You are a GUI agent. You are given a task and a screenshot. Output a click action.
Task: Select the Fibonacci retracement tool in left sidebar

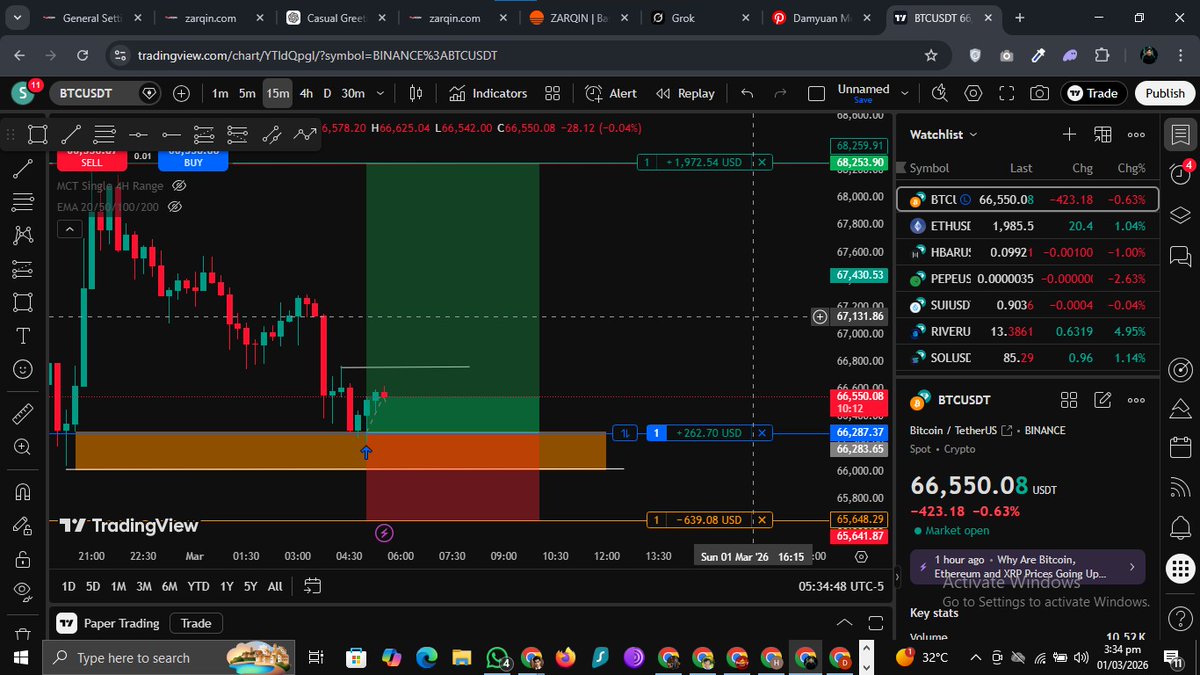click(x=23, y=202)
